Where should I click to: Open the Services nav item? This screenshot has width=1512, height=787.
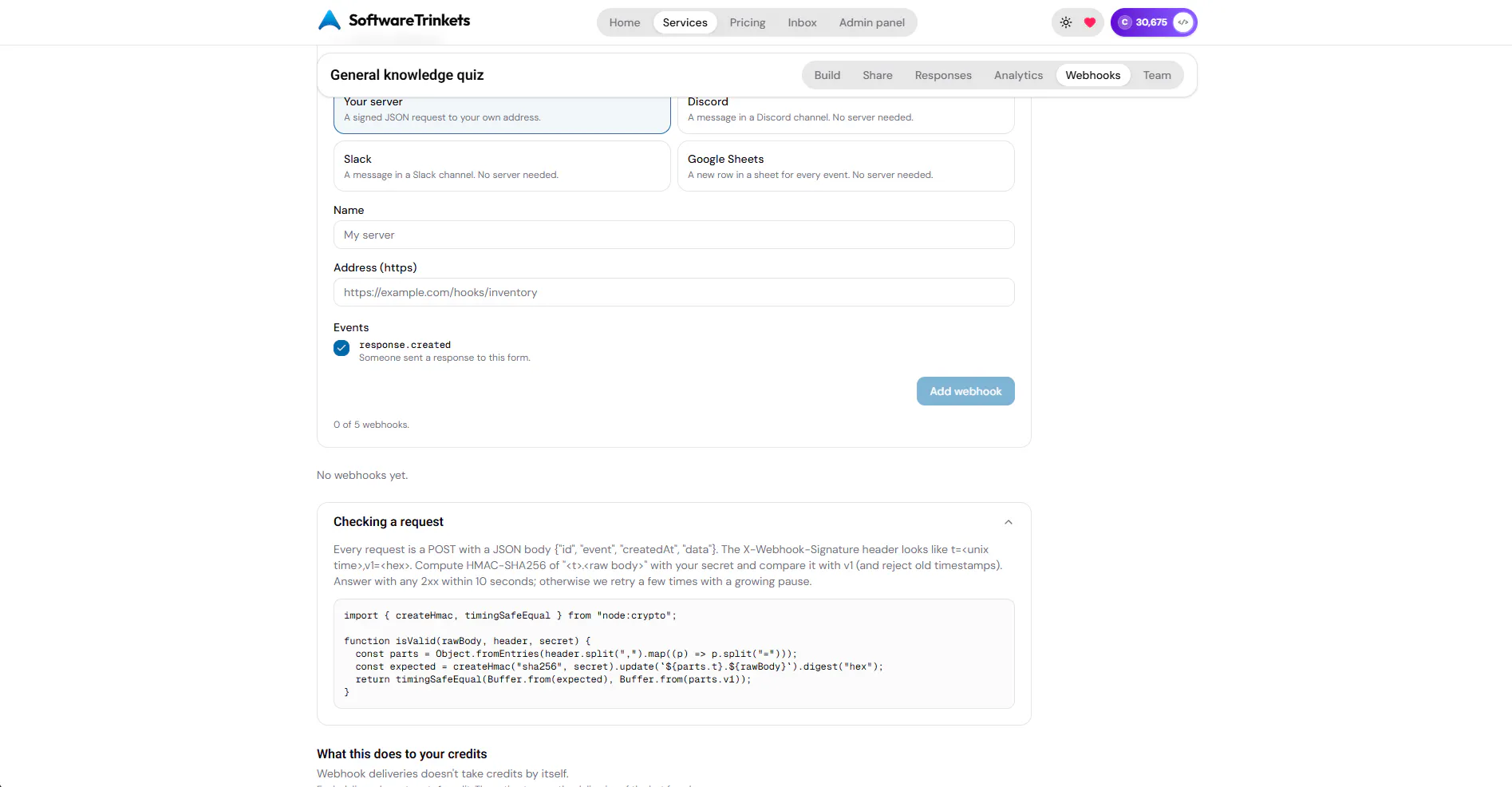pos(685,22)
